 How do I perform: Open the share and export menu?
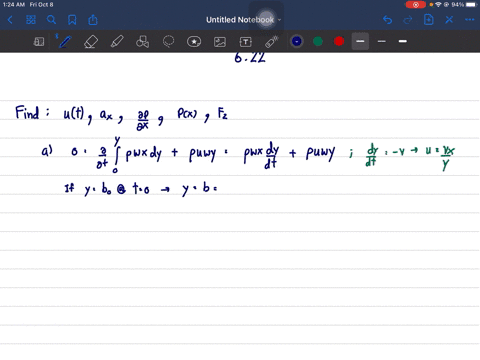click(93, 20)
